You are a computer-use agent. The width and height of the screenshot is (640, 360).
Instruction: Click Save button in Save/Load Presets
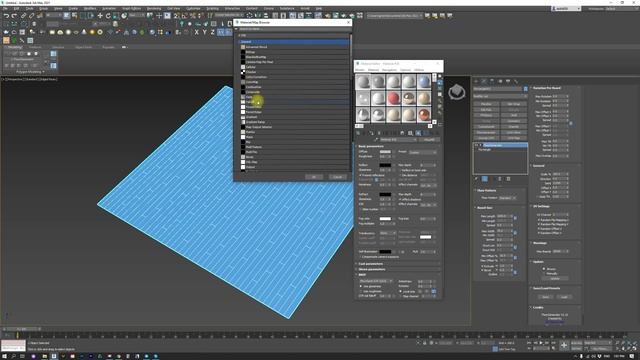click(546, 297)
